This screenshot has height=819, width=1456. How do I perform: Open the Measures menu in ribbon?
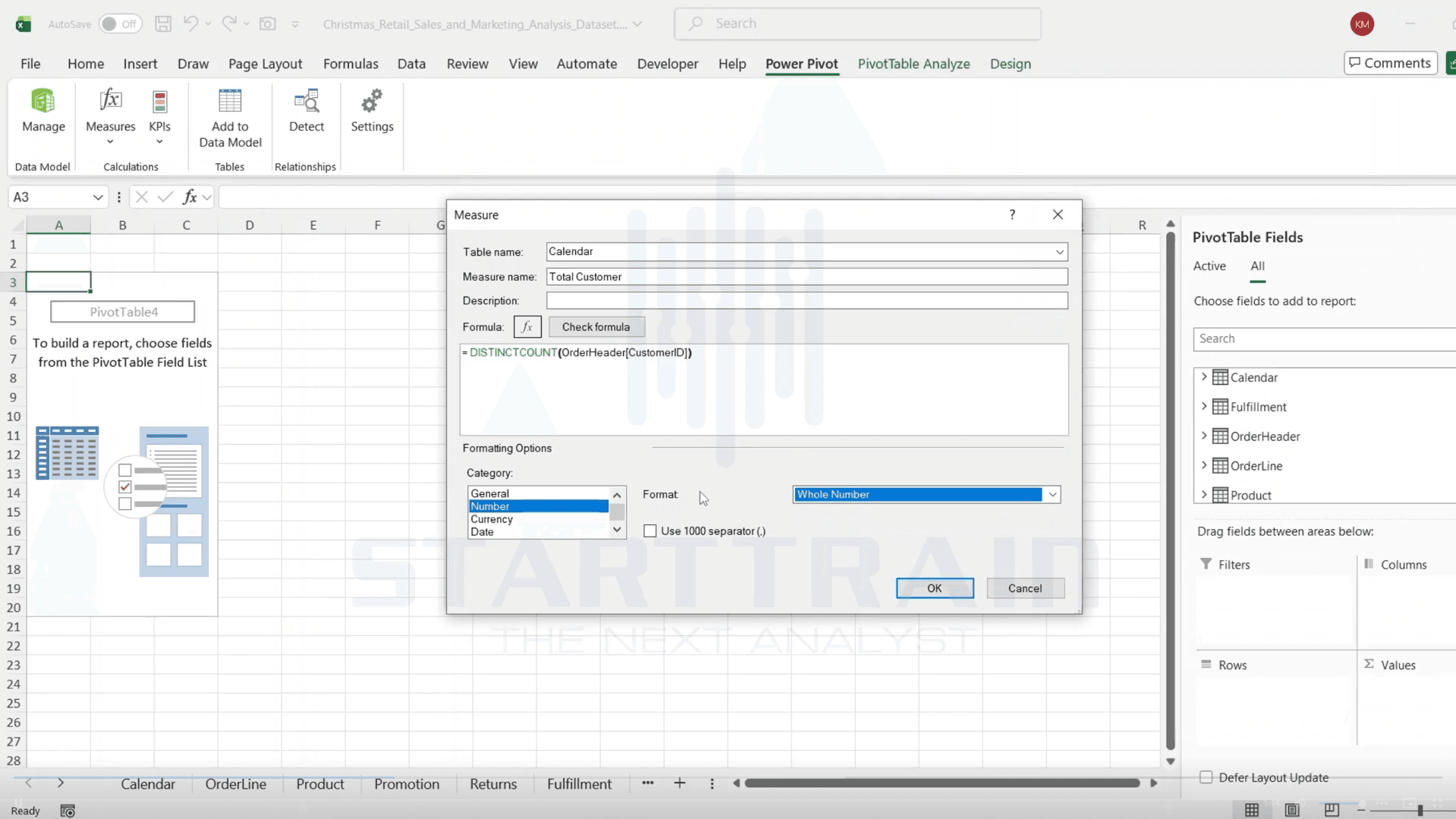110,117
